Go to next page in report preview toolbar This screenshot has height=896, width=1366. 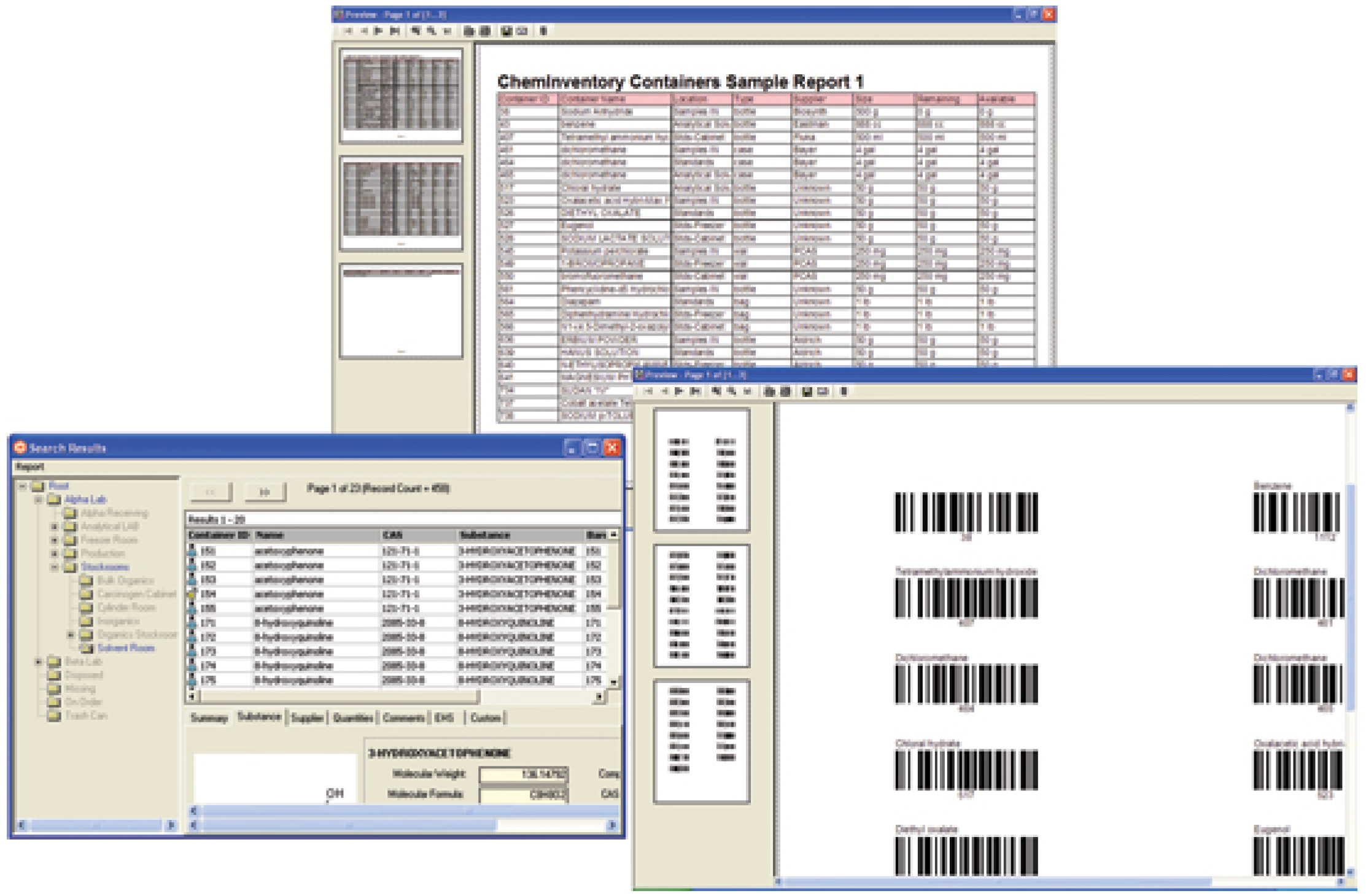378,31
